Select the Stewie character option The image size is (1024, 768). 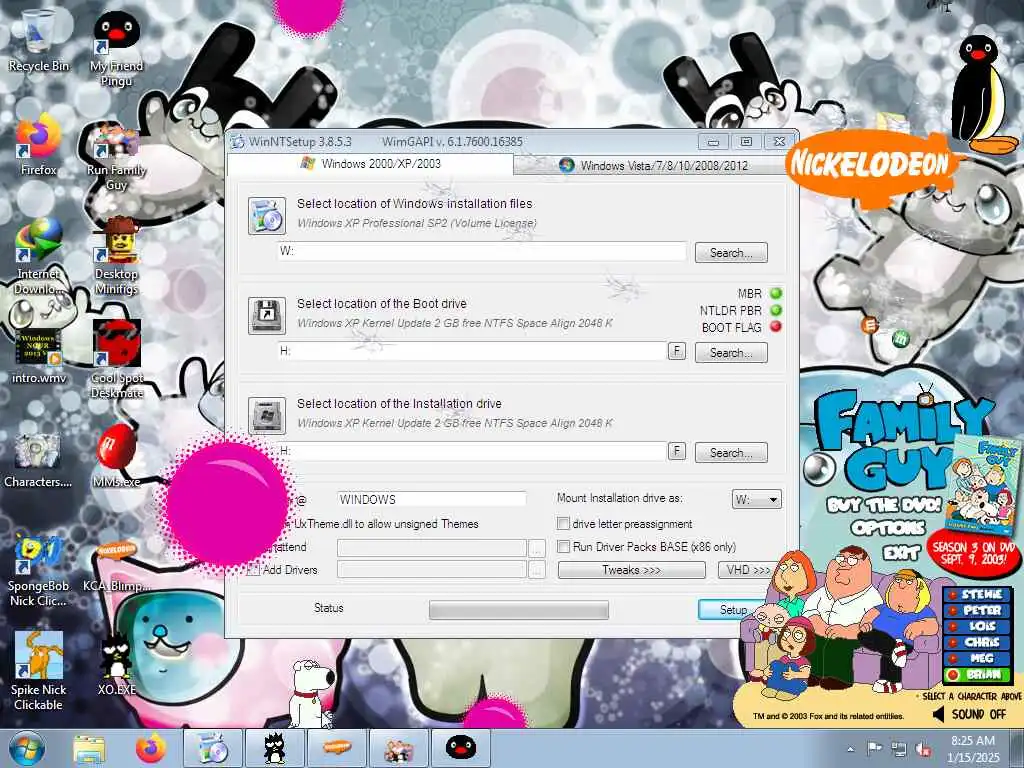(978, 594)
